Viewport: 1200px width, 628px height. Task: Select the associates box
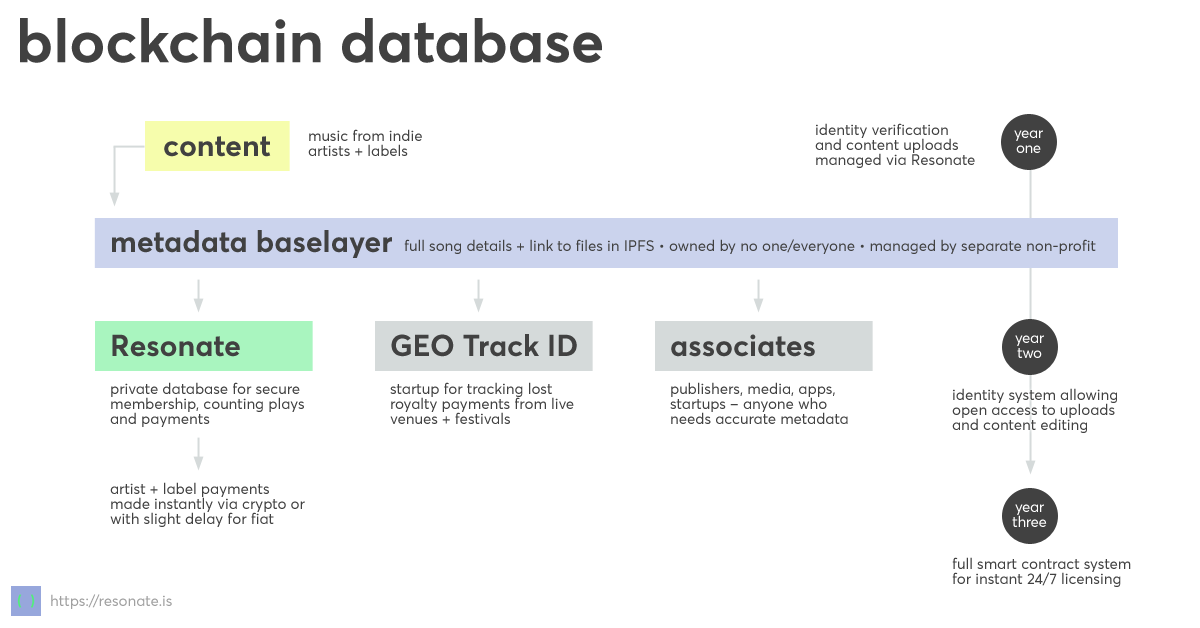[x=764, y=346]
